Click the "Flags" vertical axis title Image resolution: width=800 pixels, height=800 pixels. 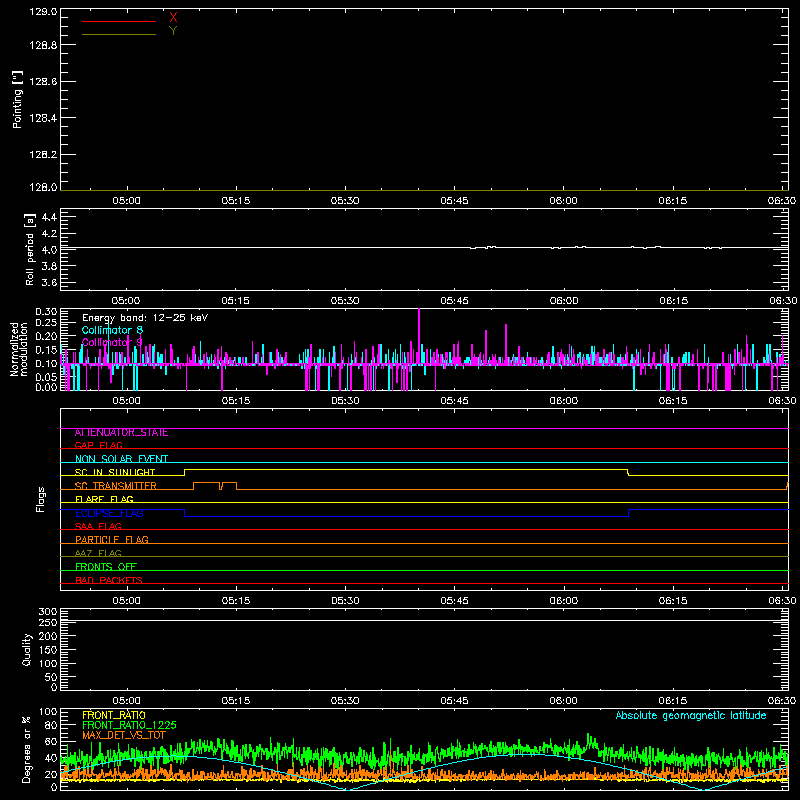pyautogui.click(x=40, y=499)
